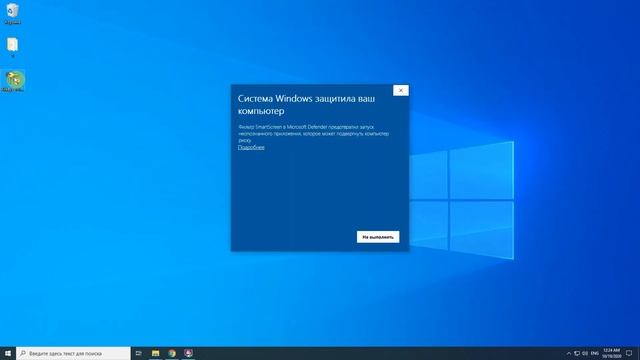
Task: Close the SmartScreen warning dialog
Action: tap(401, 90)
